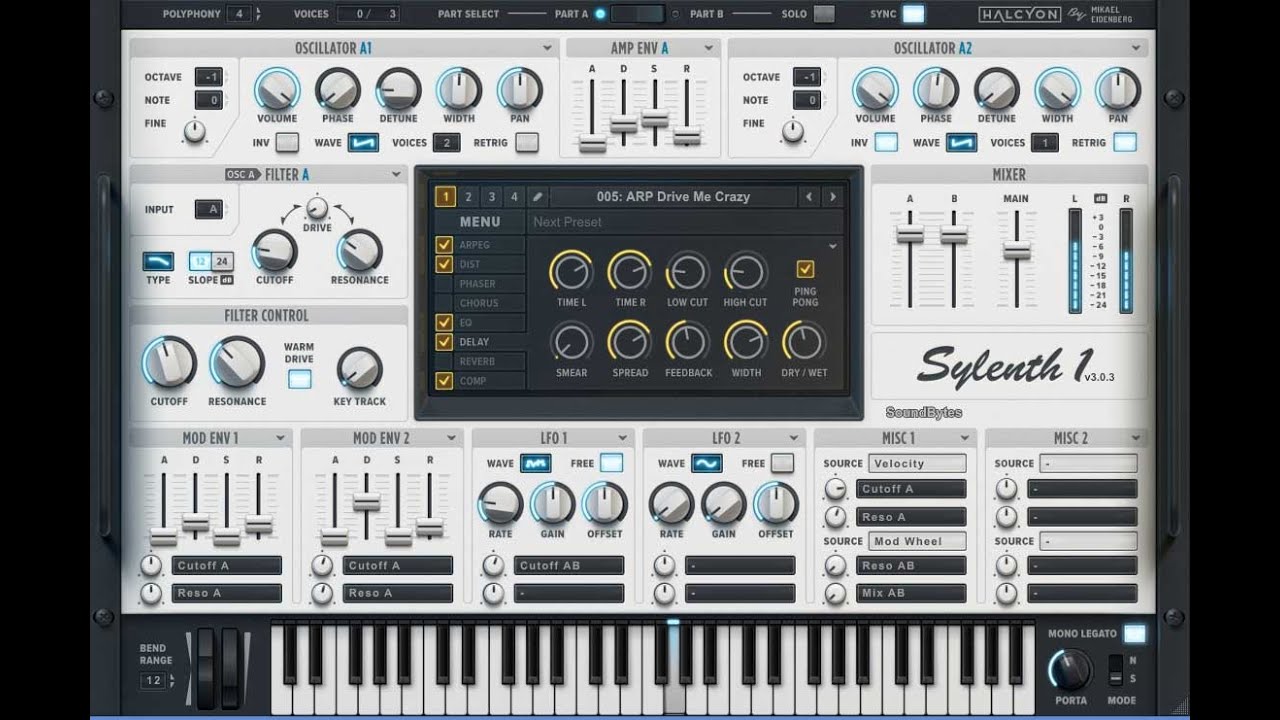Toggle the Solo button

point(824,14)
